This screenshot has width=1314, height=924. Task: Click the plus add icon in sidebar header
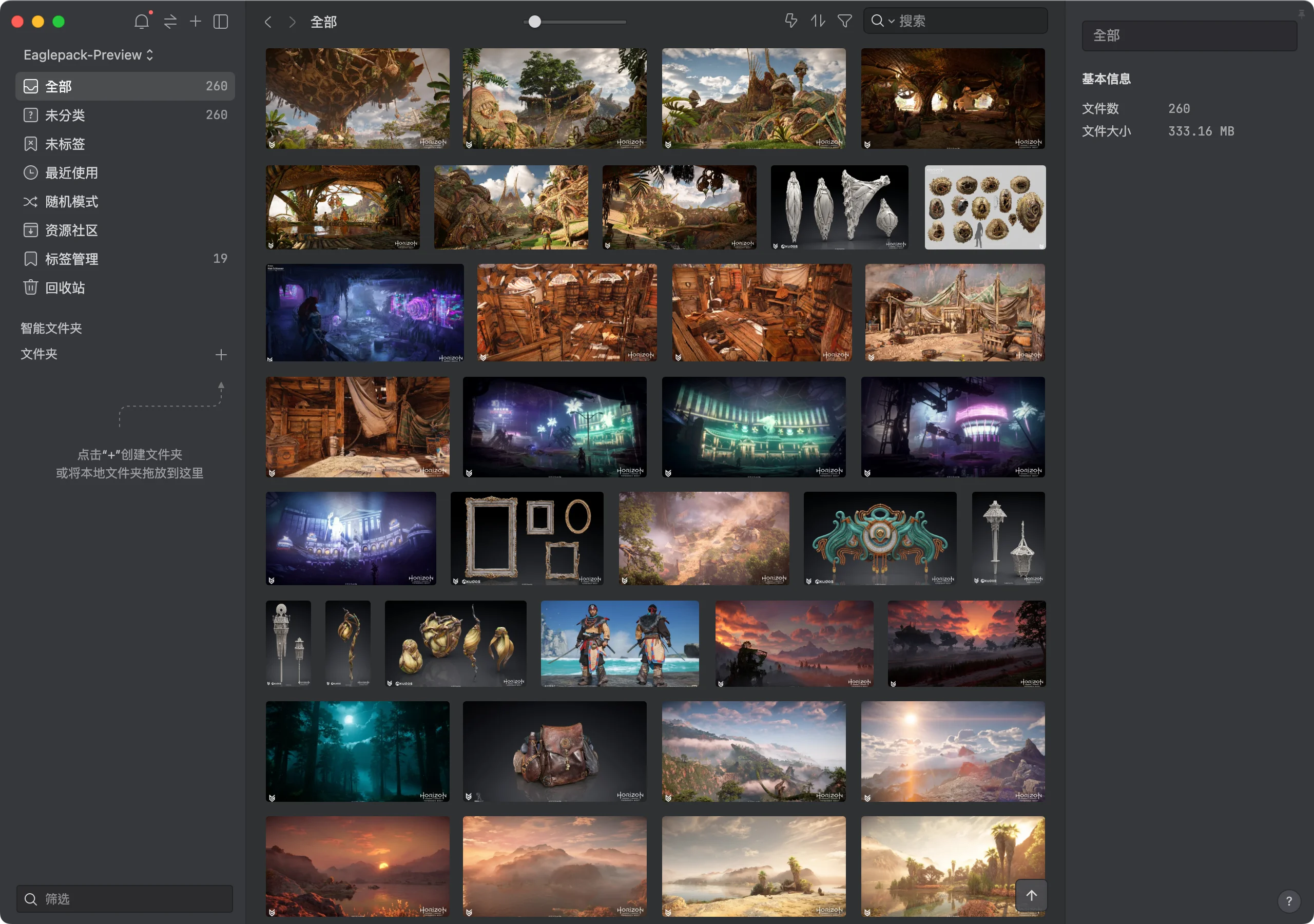pos(195,22)
